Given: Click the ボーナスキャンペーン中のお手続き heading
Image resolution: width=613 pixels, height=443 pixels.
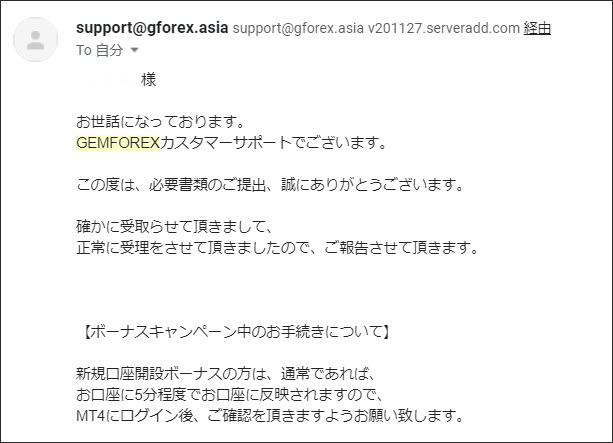Looking at the screenshot, I should coord(237,332).
